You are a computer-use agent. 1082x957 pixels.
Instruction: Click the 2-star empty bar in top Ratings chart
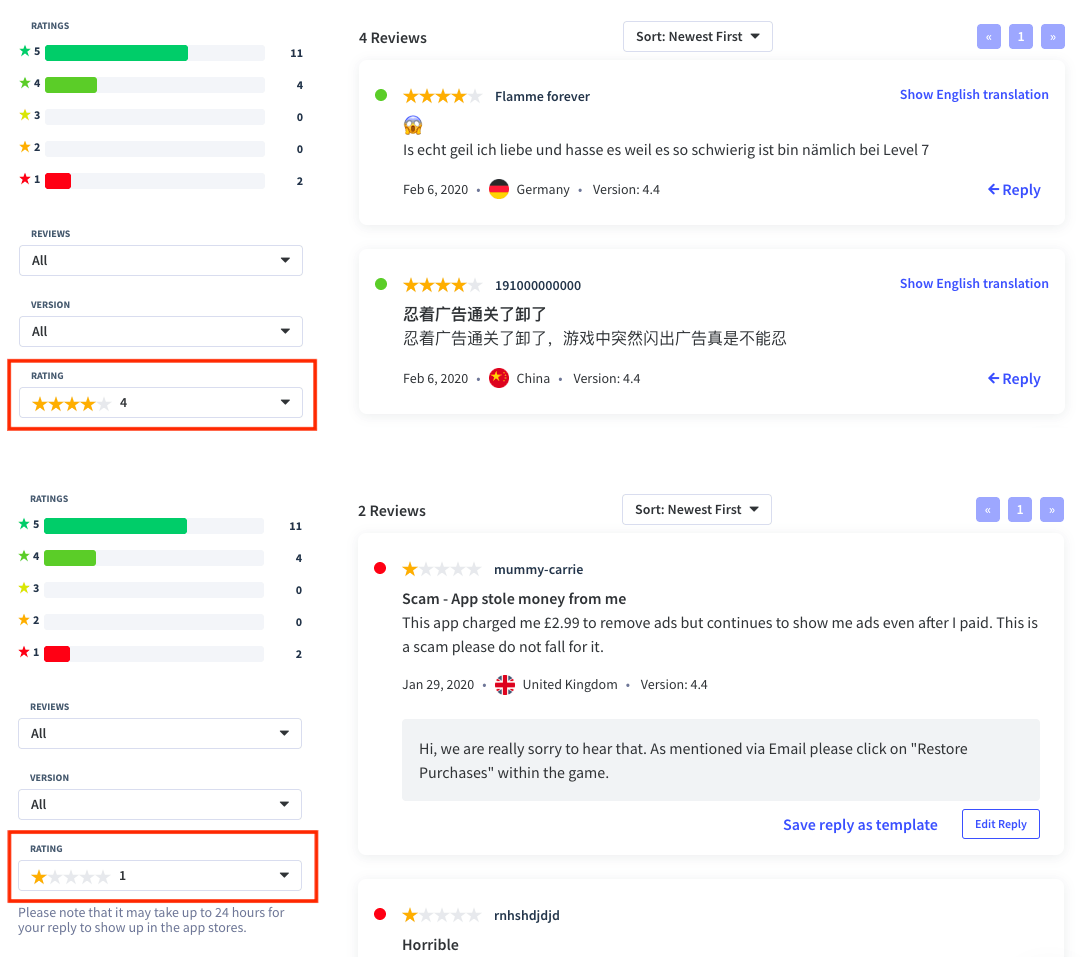tap(155, 149)
